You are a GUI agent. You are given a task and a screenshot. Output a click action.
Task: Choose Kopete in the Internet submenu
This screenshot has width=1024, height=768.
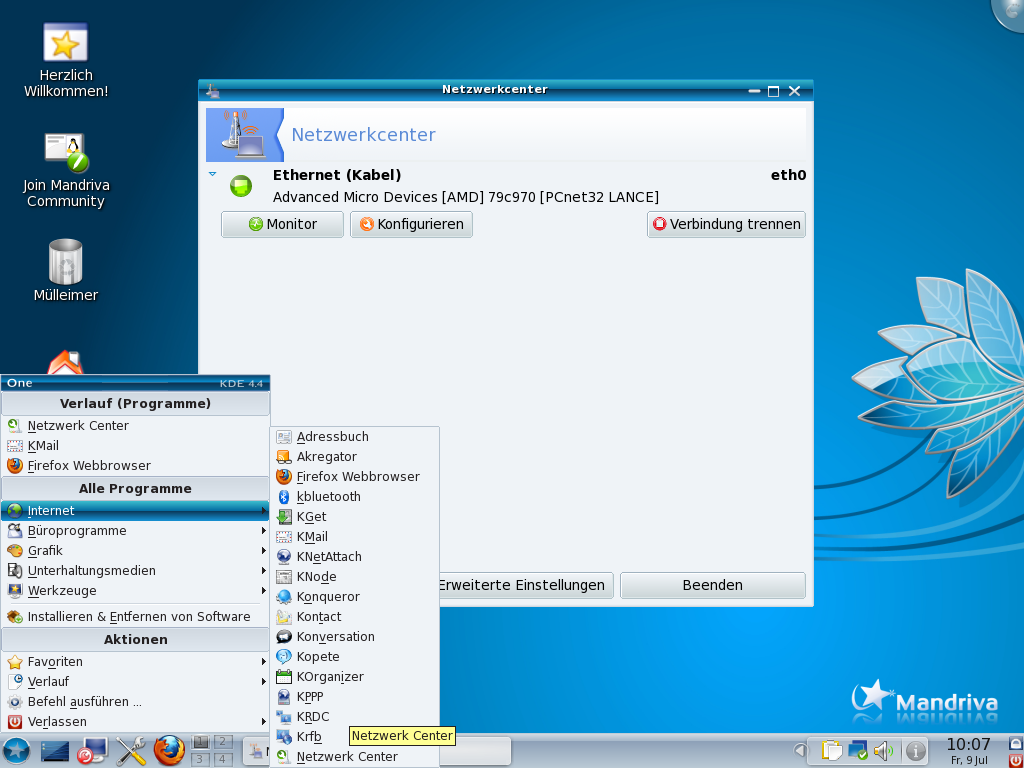pos(318,657)
